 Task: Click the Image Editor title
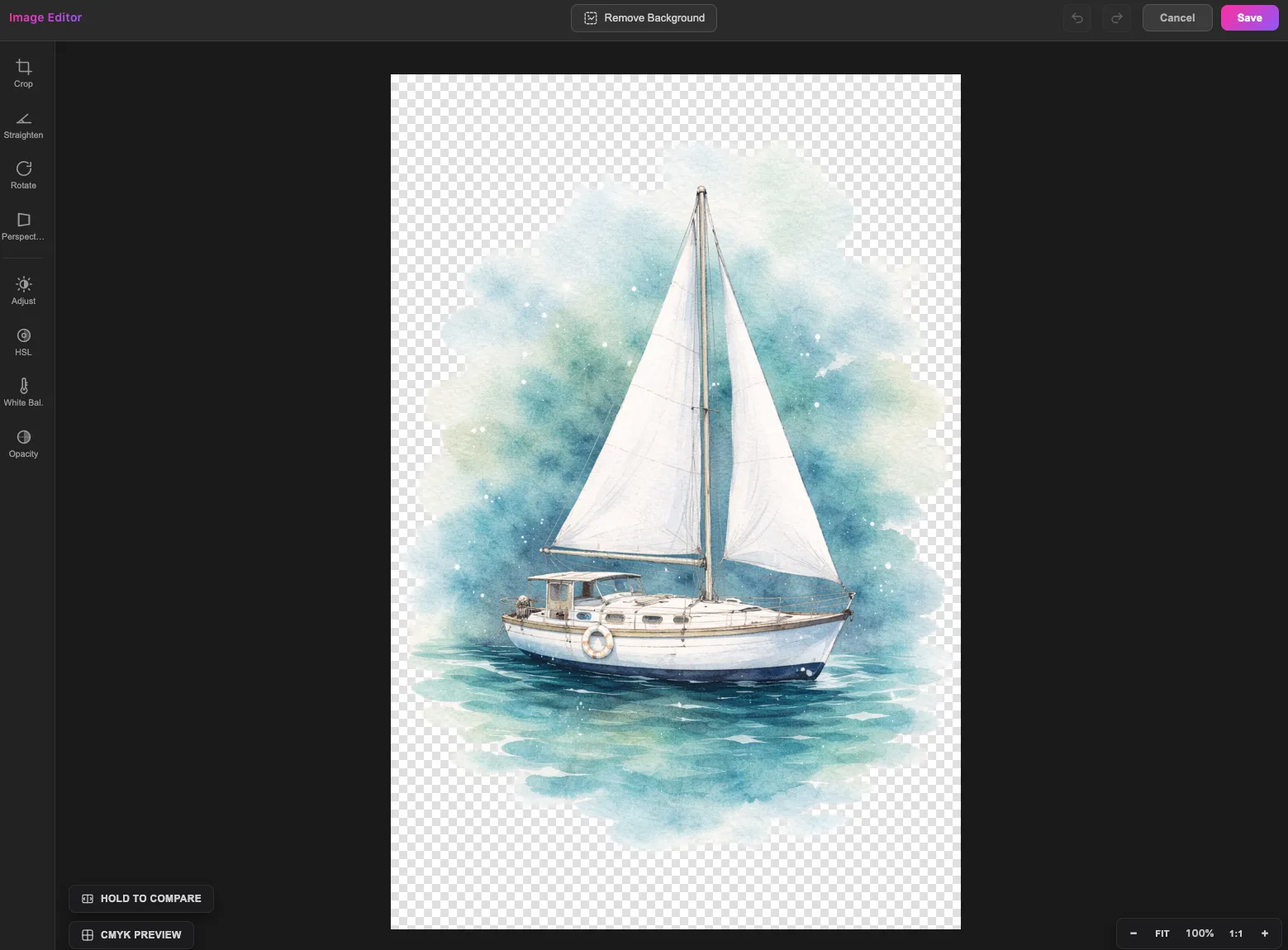pyautogui.click(x=45, y=17)
